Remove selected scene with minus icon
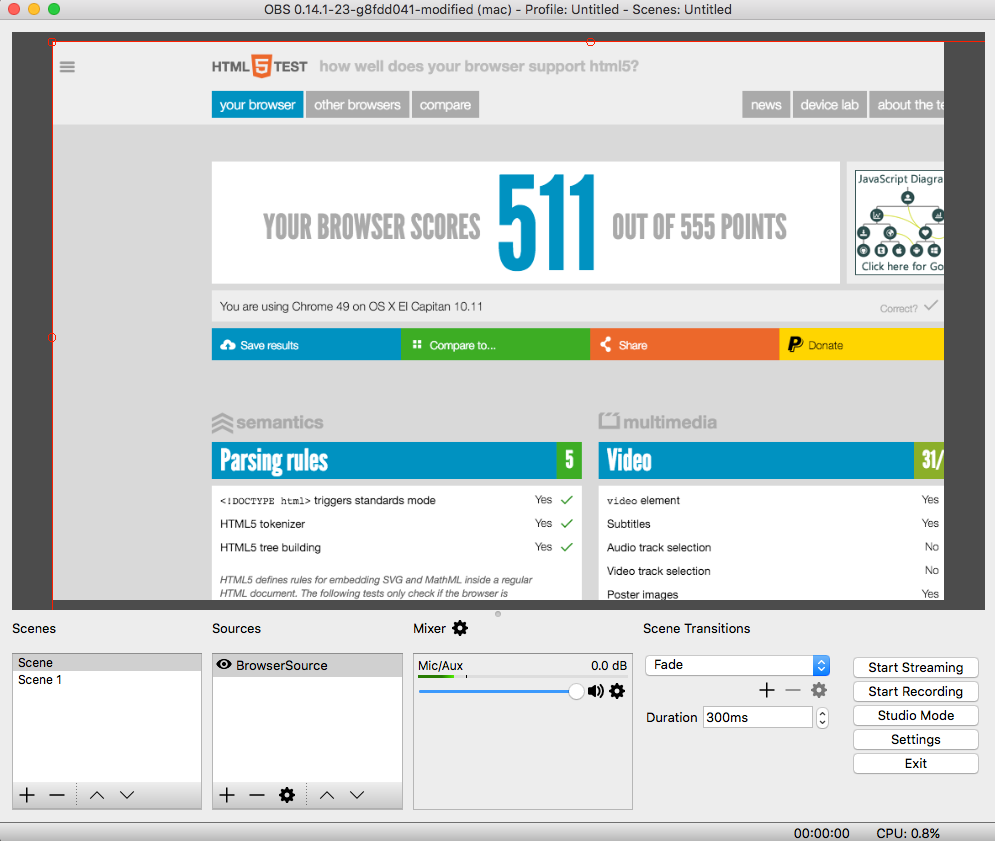Viewport: 995px width, 841px height. pyautogui.click(x=57, y=795)
